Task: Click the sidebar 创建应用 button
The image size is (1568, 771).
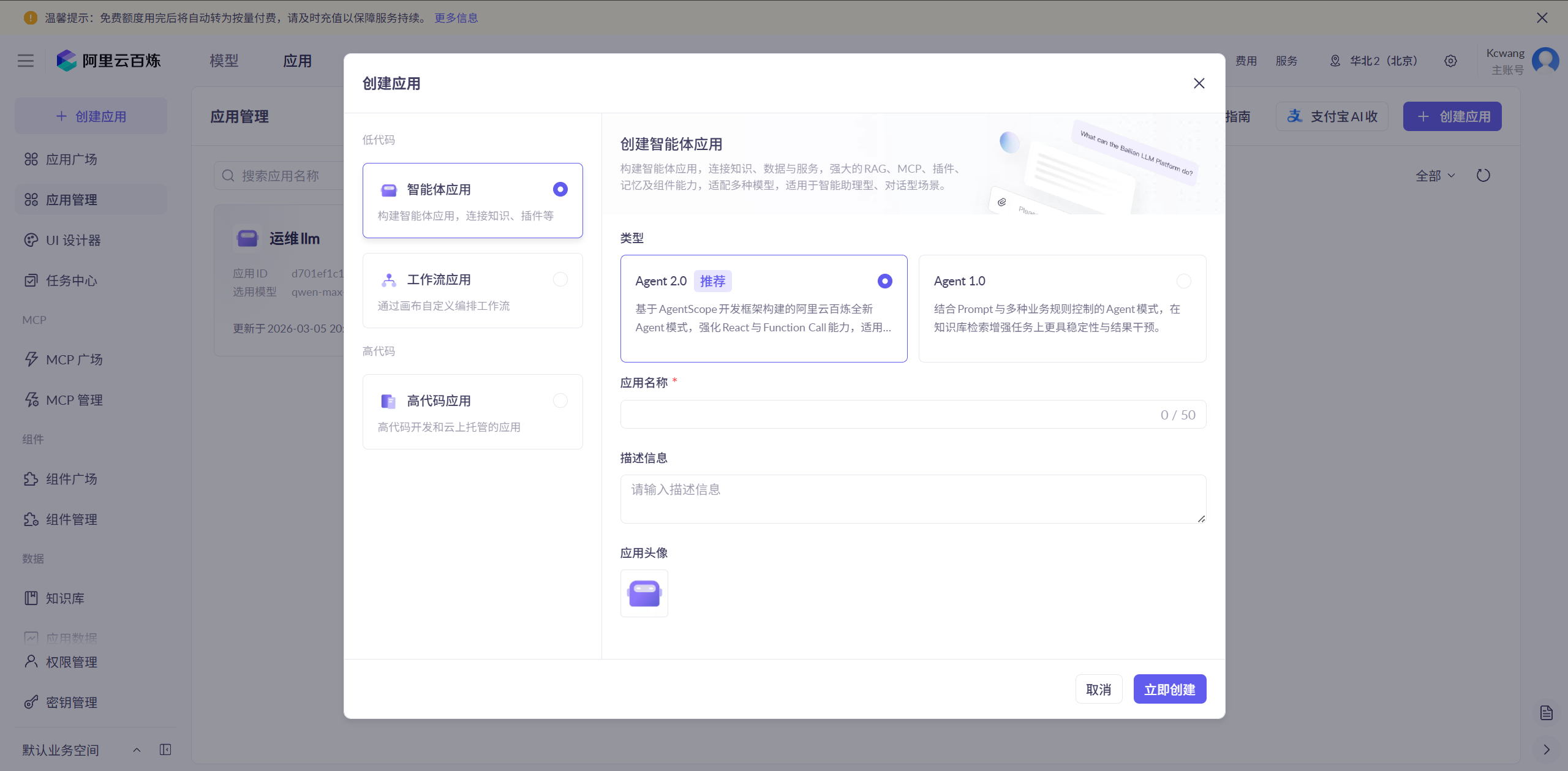Action: tap(91, 116)
